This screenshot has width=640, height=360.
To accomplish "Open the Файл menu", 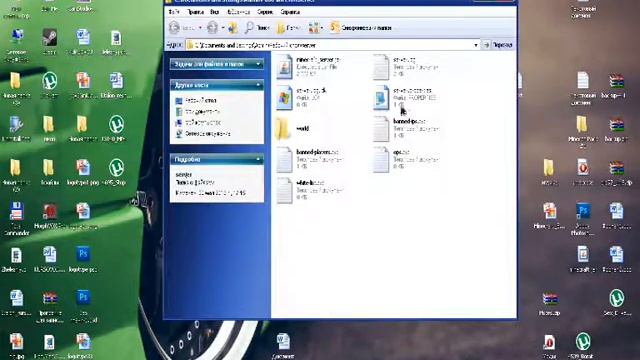I will [173, 12].
